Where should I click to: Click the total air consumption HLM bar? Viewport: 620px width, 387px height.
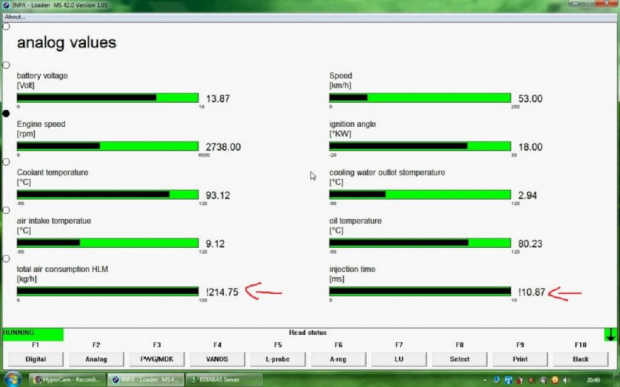(x=108, y=291)
